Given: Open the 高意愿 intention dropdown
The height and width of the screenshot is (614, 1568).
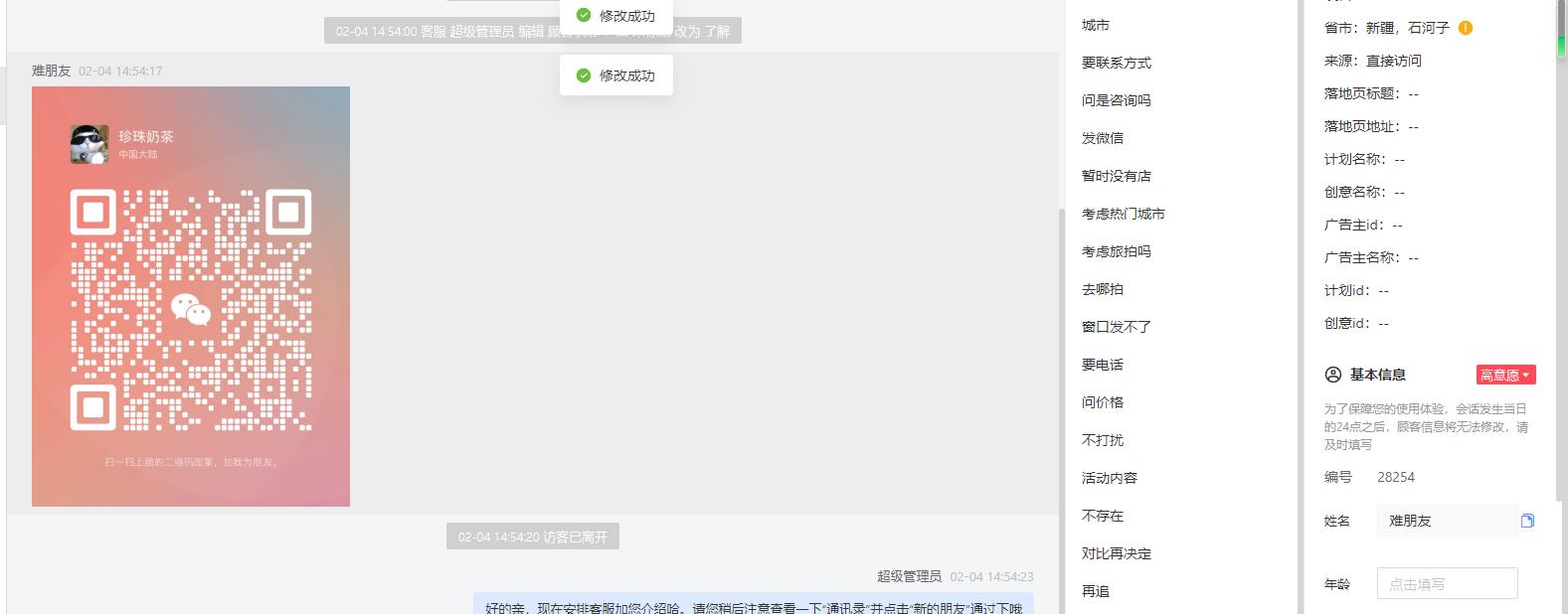Looking at the screenshot, I should pos(1505,375).
